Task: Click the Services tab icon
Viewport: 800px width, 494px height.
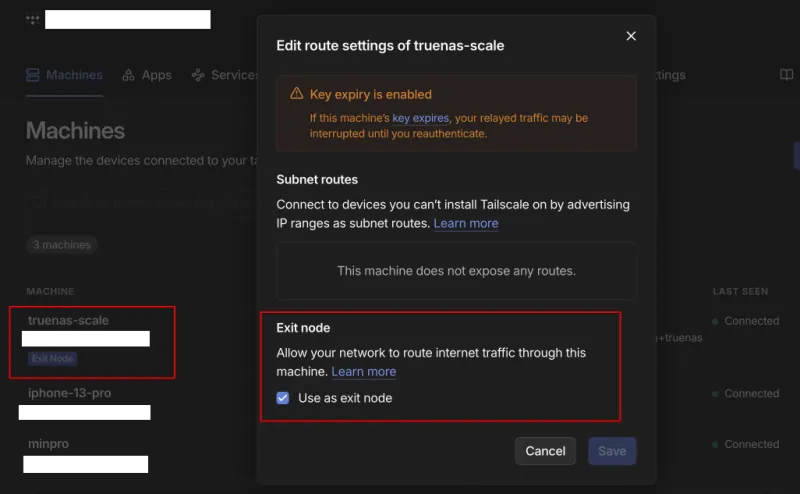Action: pos(198,75)
